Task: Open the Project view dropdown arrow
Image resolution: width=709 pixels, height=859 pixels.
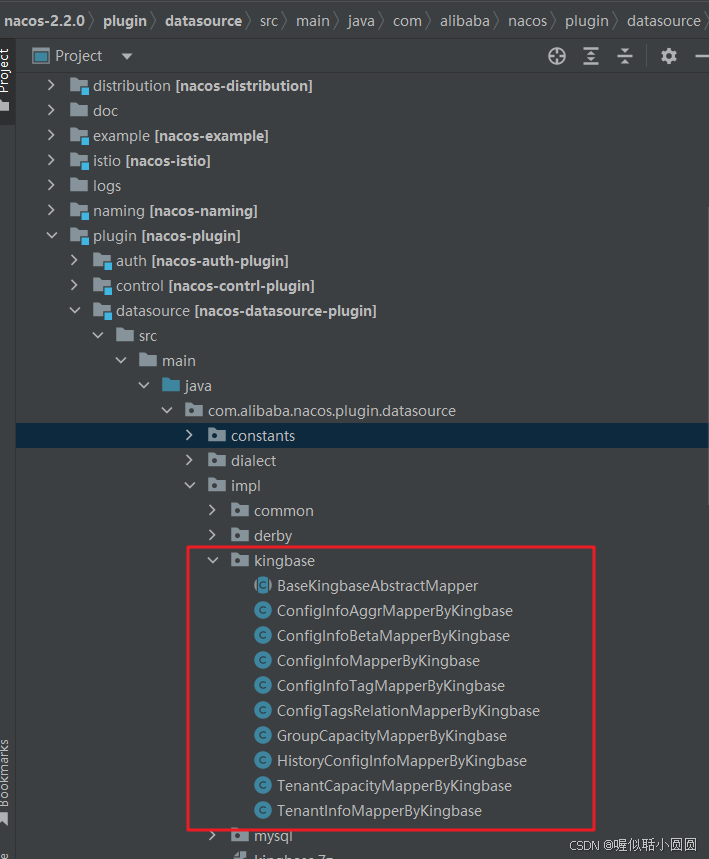Action: [127, 56]
